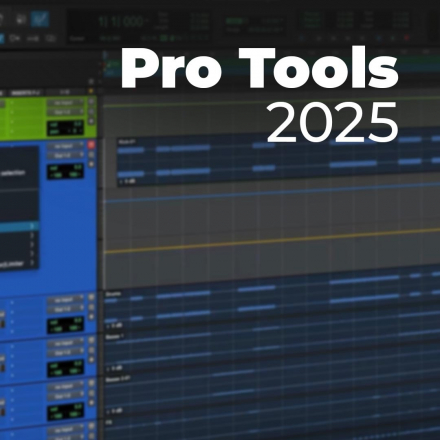Viewport: 440px width, 440px height.
Task: Choose the 'selection' entry in popup menu
Action: [13, 173]
